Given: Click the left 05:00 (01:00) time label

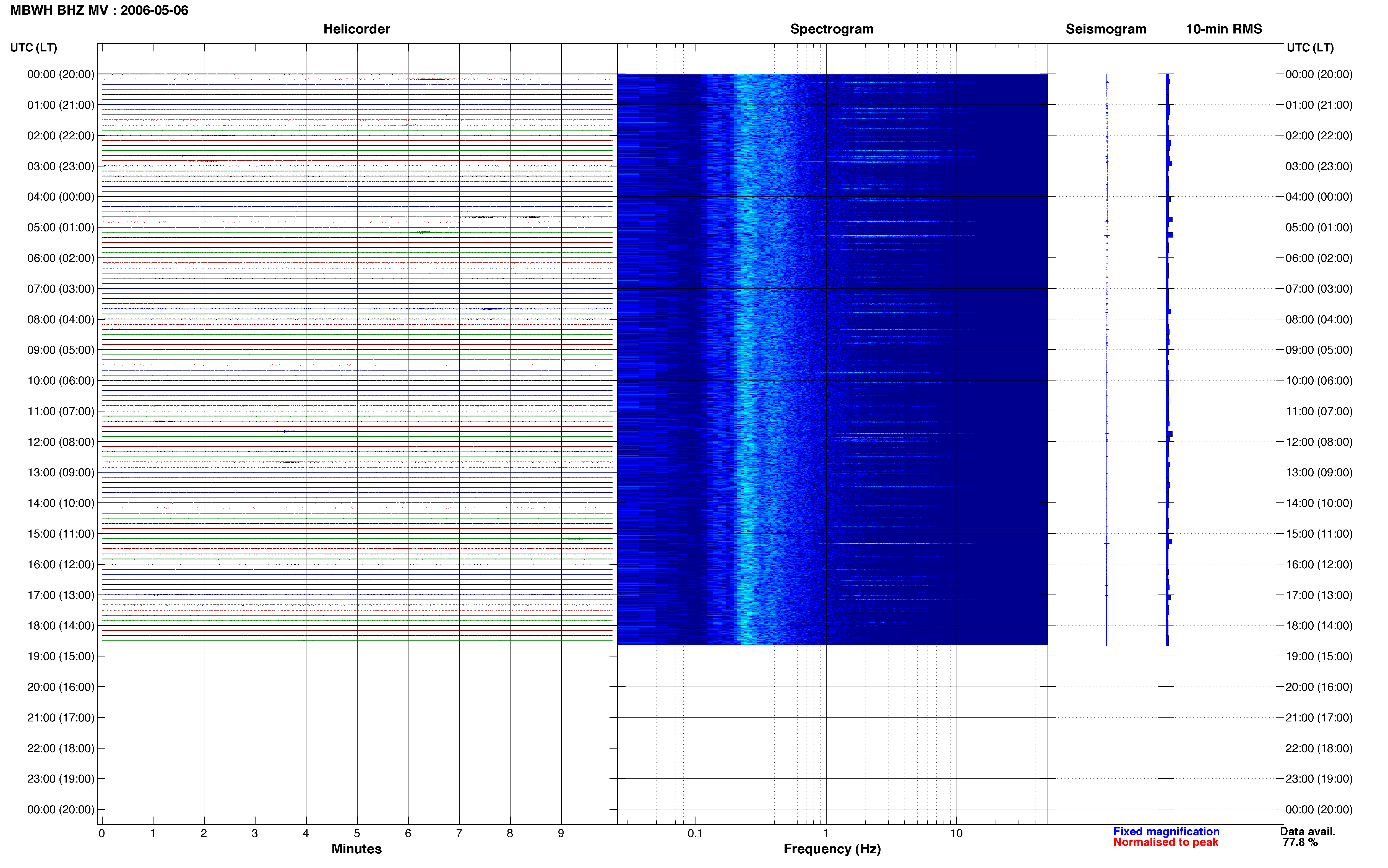Looking at the screenshot, I should [x=61, y=227].
